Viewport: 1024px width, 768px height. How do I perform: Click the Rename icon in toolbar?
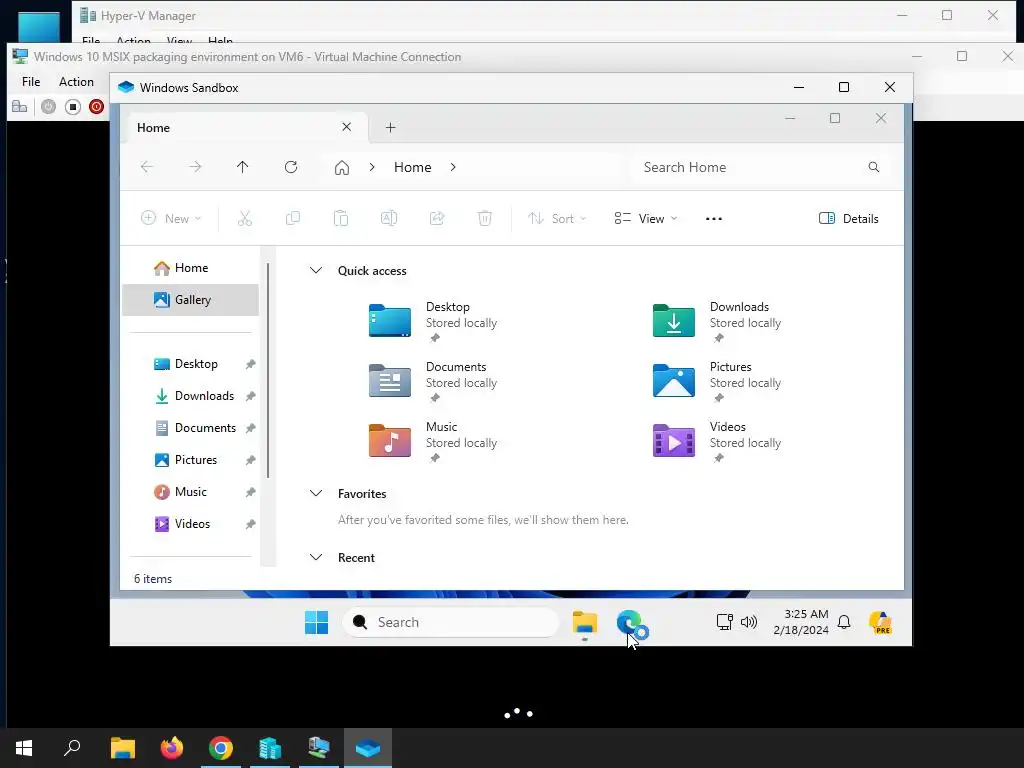(x=389, y=218)
